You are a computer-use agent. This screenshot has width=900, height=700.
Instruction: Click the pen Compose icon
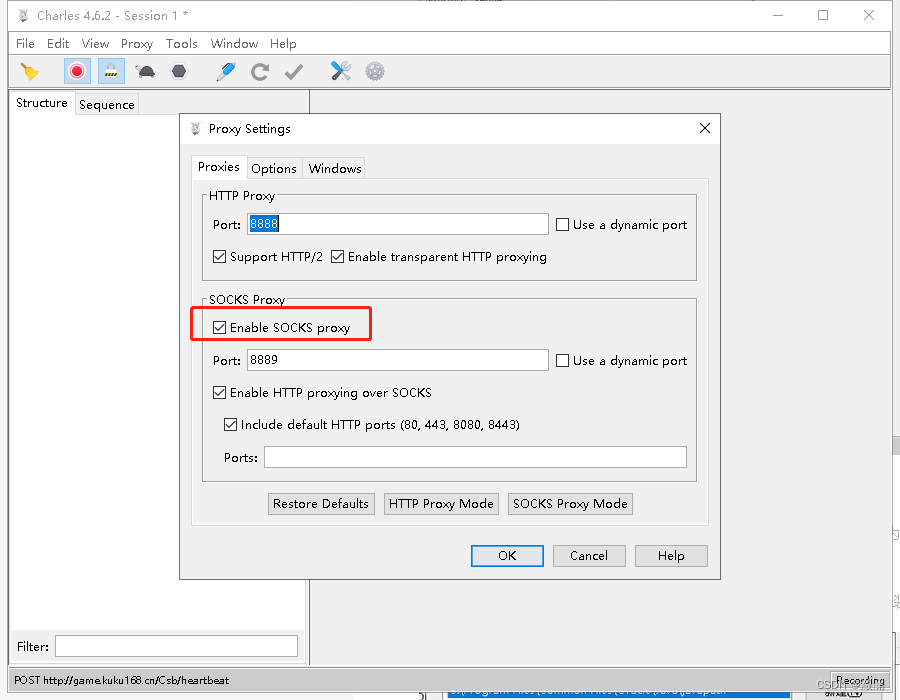(x=226, y=72)
